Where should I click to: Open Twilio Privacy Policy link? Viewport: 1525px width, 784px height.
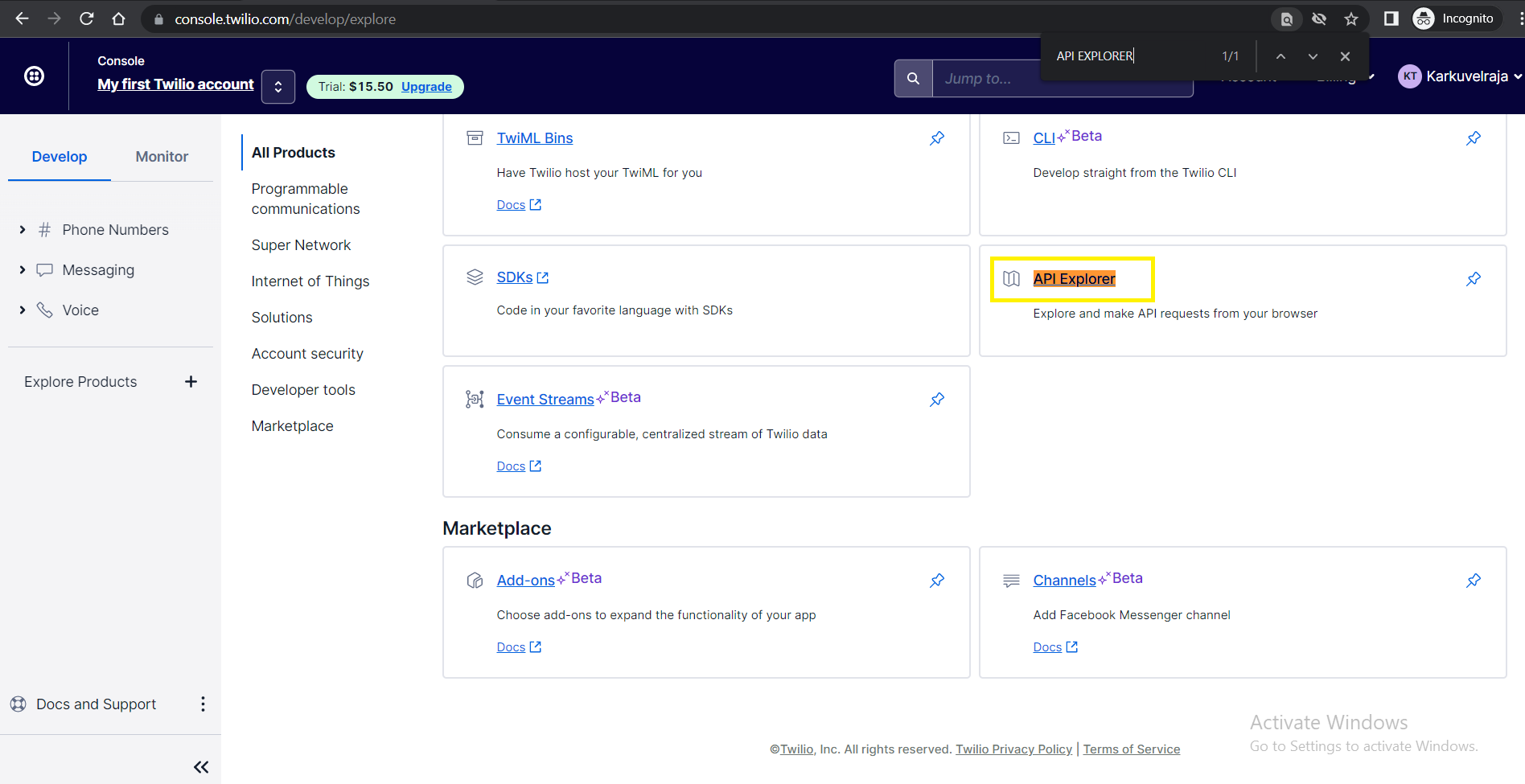click(1013, 749)
